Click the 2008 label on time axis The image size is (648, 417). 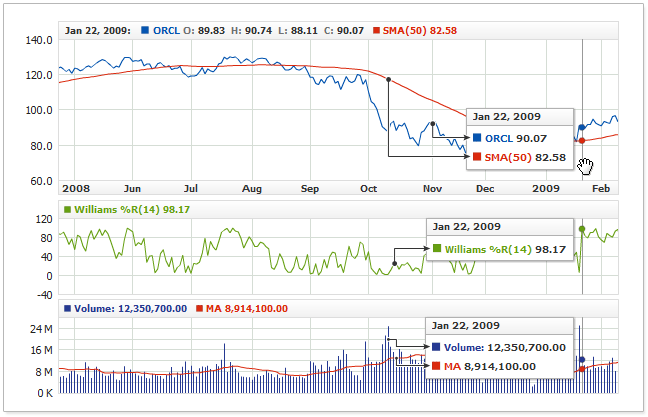click(76, 188)
